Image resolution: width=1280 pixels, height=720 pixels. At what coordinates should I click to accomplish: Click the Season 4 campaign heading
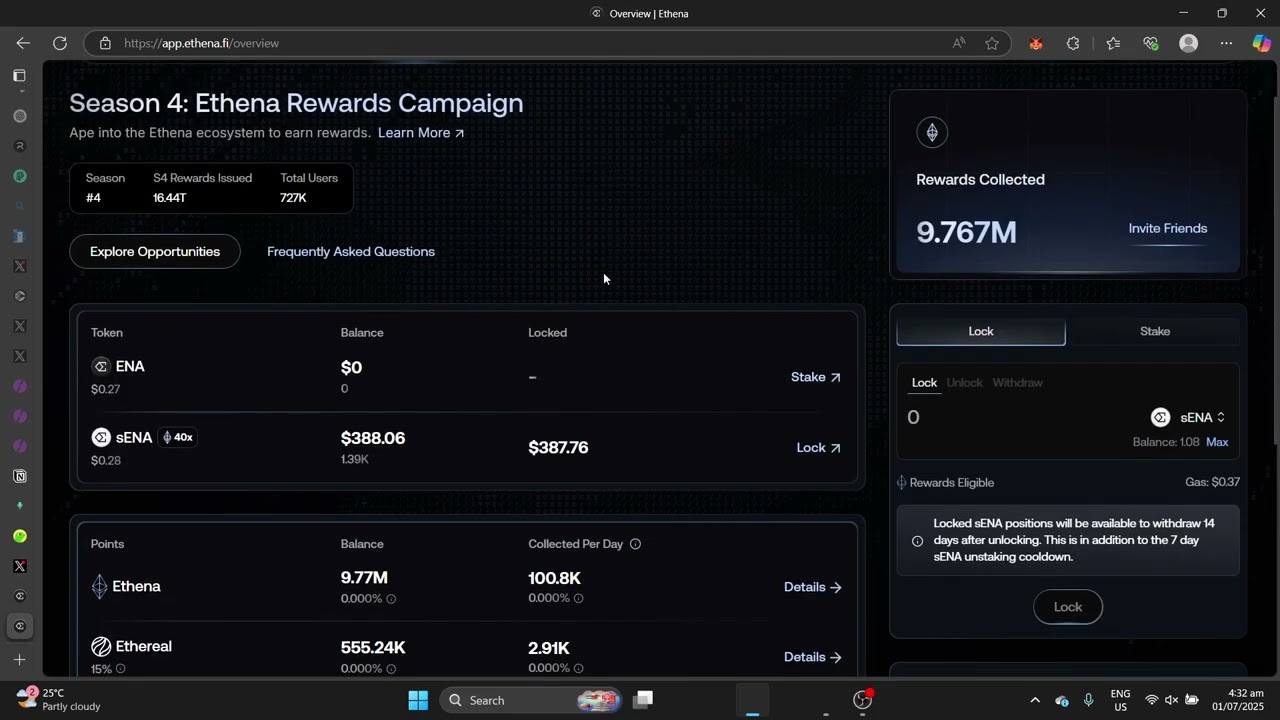tap(296, 103)
